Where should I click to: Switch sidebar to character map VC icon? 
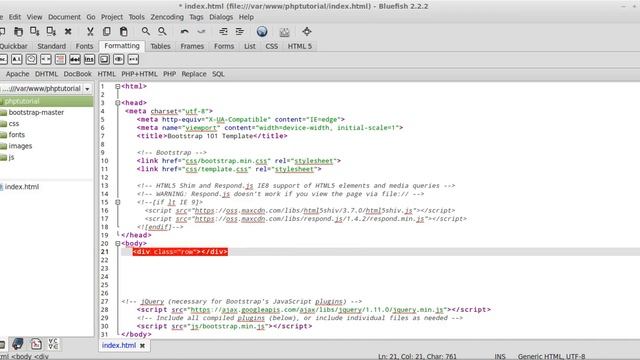53,344
